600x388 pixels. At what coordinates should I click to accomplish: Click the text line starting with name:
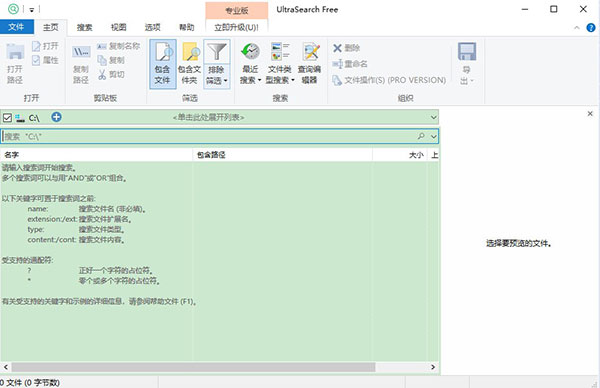pos(87,209)
